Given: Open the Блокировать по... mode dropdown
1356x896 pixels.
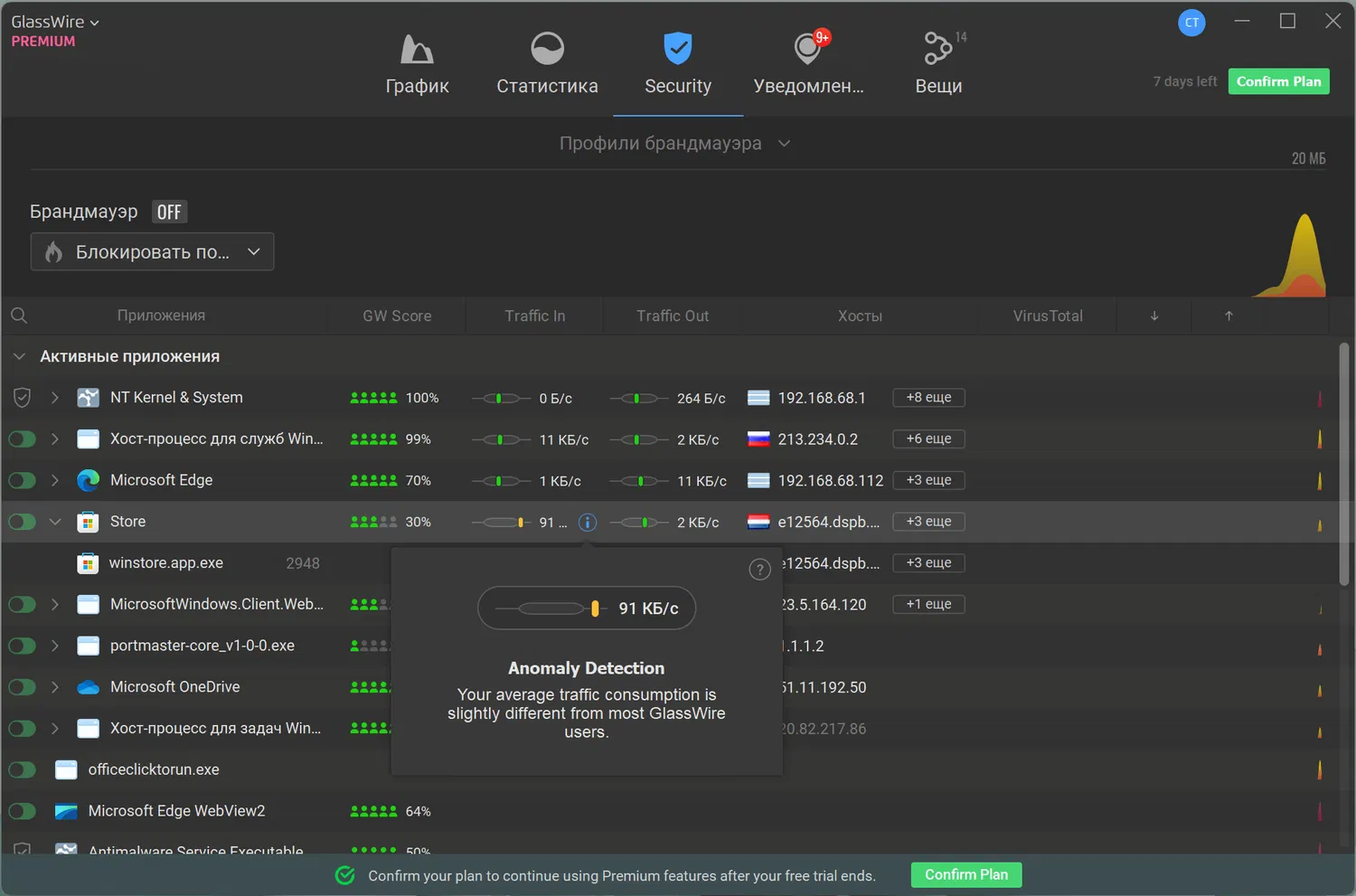Looking at the screenshot, I should [153, 252].
